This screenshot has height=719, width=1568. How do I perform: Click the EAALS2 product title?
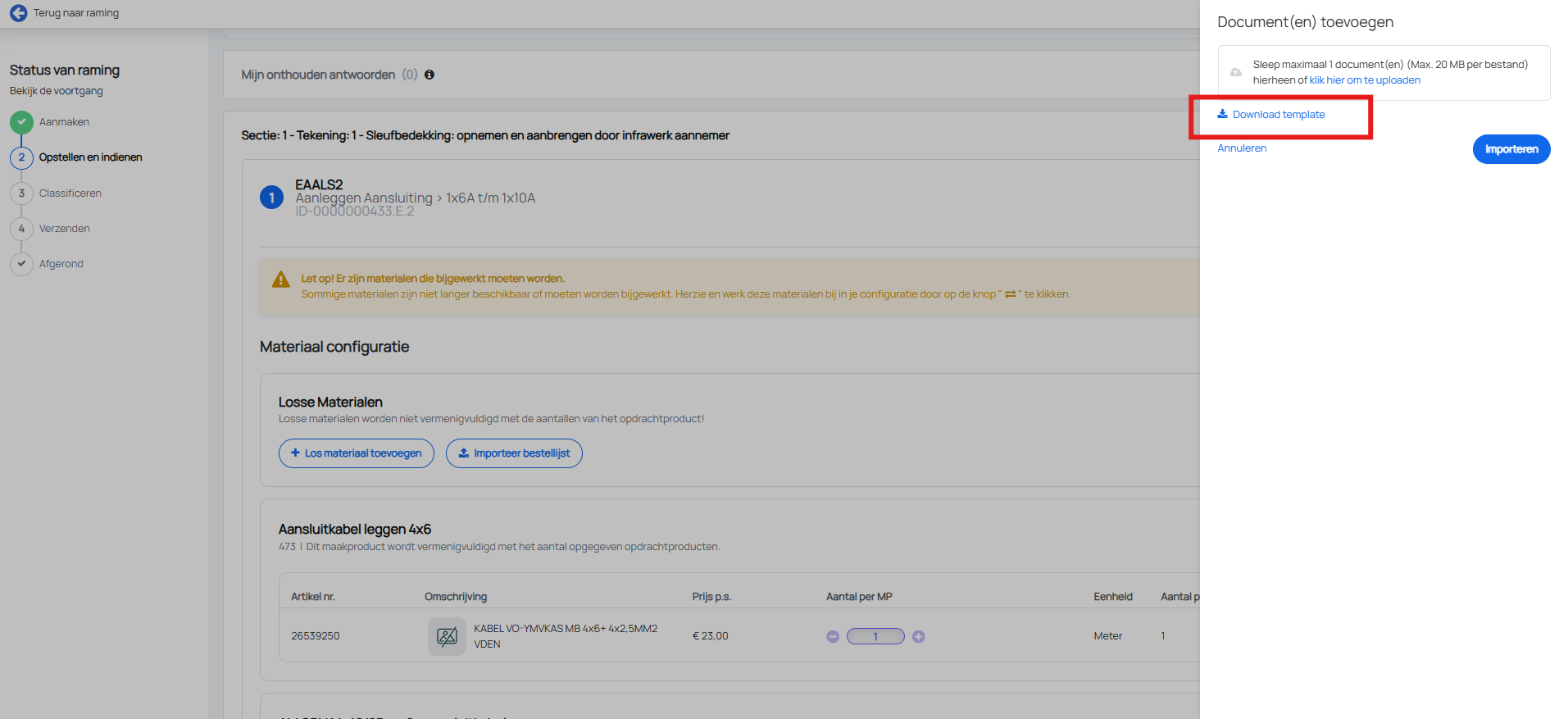point(319,185)
